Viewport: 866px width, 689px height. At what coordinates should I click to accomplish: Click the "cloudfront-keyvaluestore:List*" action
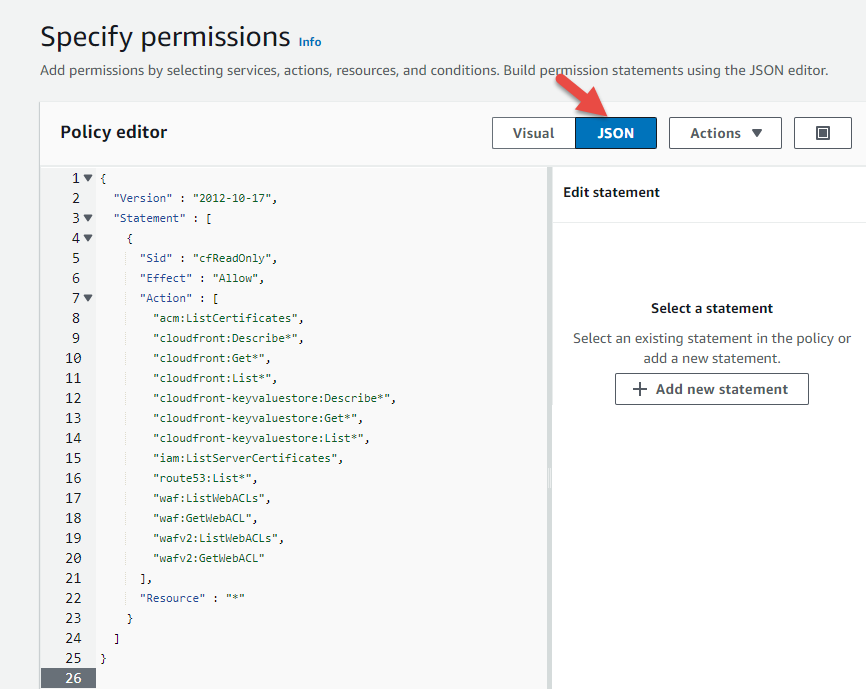(258, 438)
